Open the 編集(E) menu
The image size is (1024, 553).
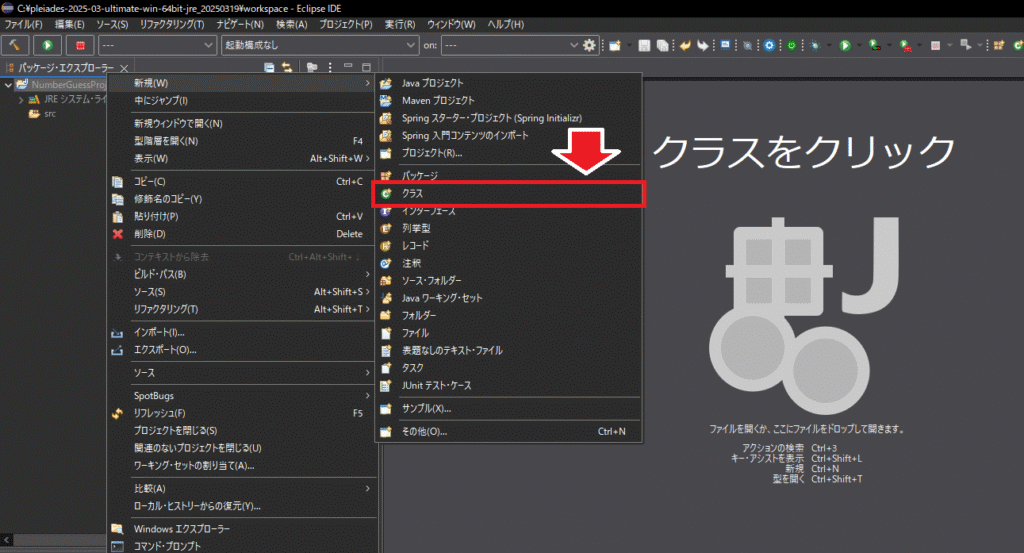tap(69, 24)
